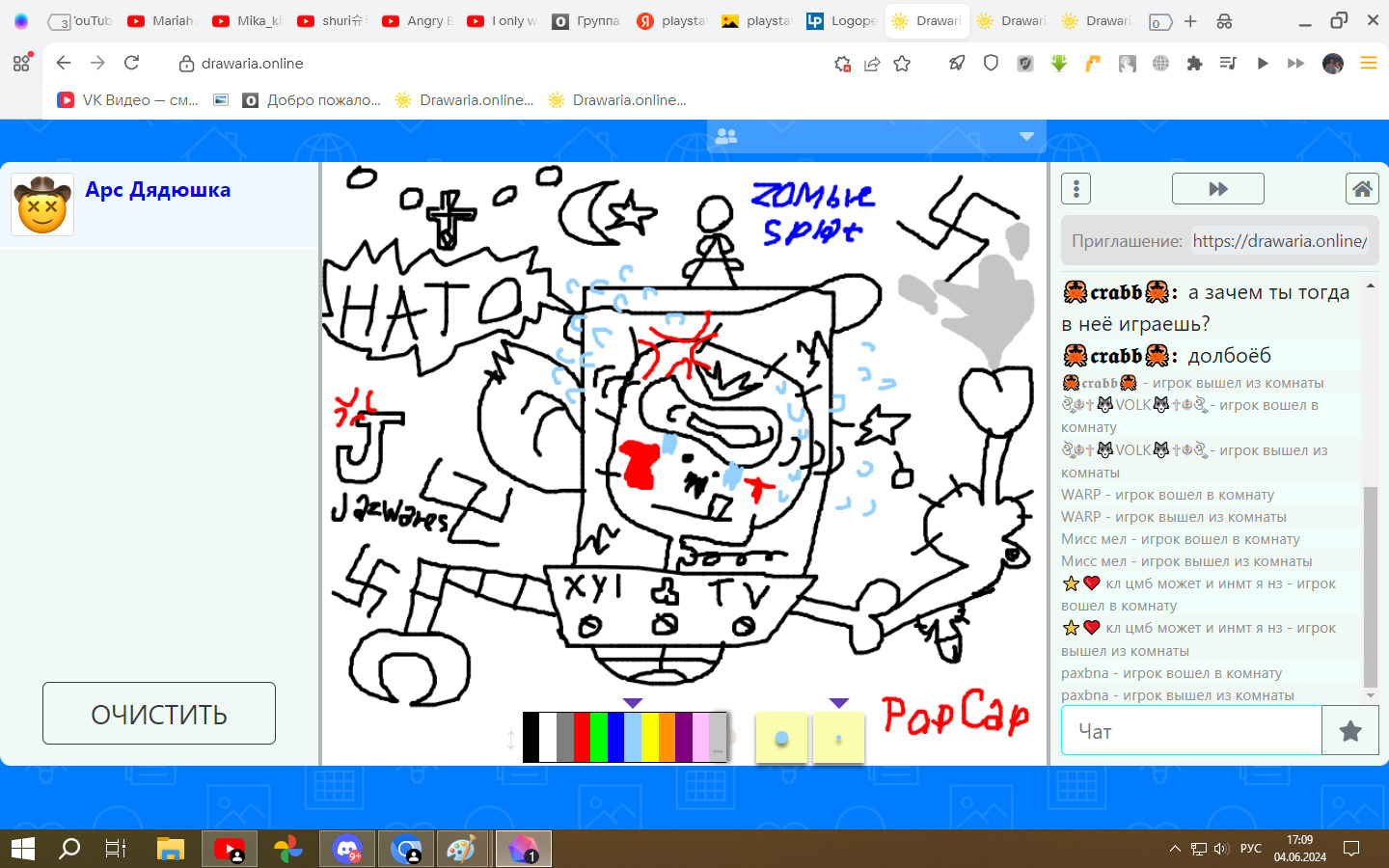Click the green download arrow extension
The image size is (1389, 868).
click(x=1059, y=64)
